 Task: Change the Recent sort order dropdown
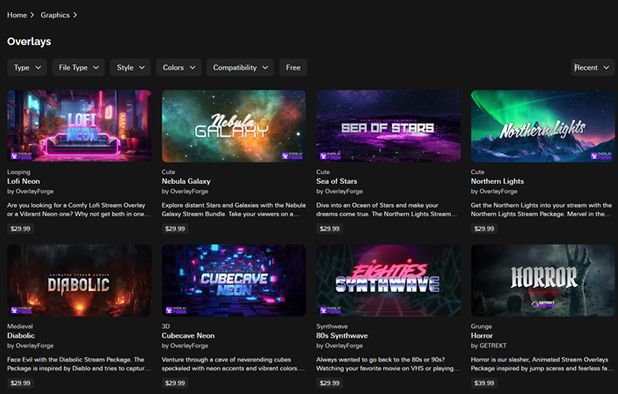(x=592, y=67)
